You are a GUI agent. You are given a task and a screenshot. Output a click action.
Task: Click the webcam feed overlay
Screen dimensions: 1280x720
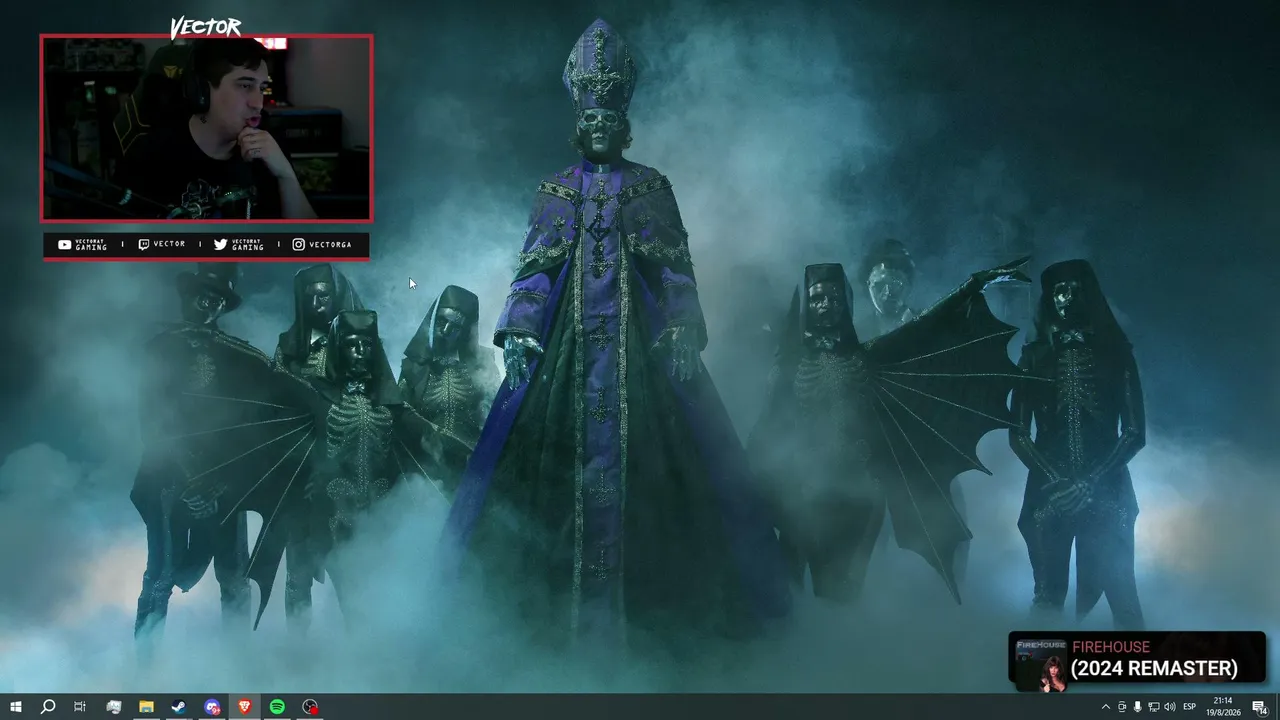[206, 128]
